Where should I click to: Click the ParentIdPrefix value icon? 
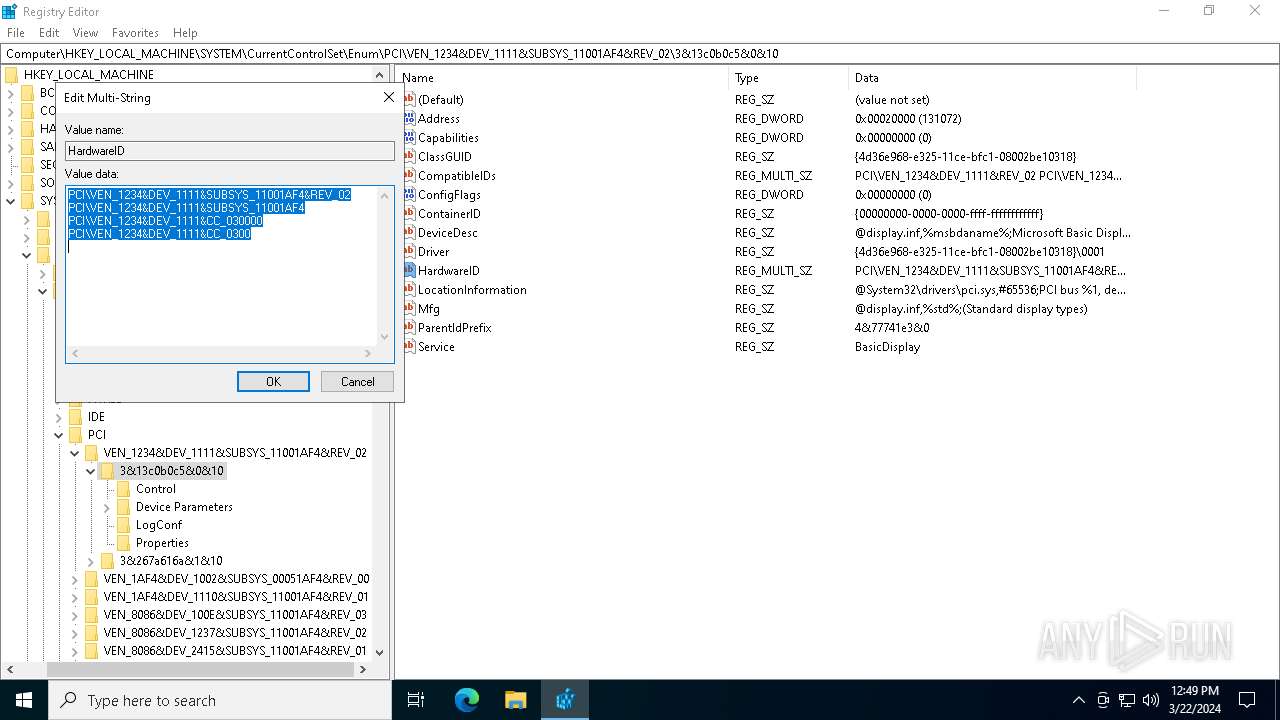point(409,327)
